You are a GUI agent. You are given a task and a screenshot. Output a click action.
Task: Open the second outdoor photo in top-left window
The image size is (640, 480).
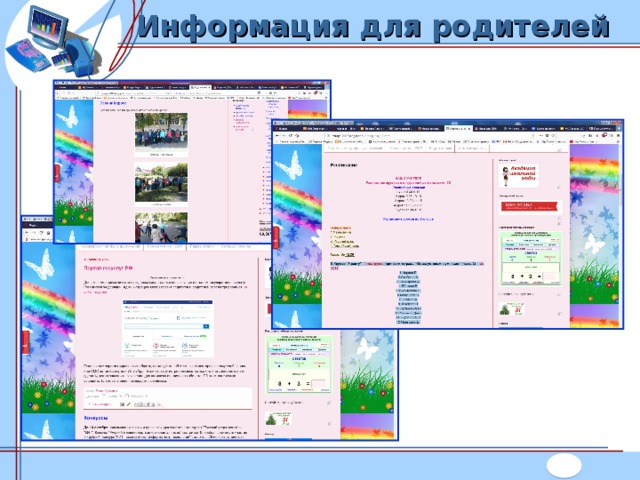pyautogui.click(x=161, y=182)
